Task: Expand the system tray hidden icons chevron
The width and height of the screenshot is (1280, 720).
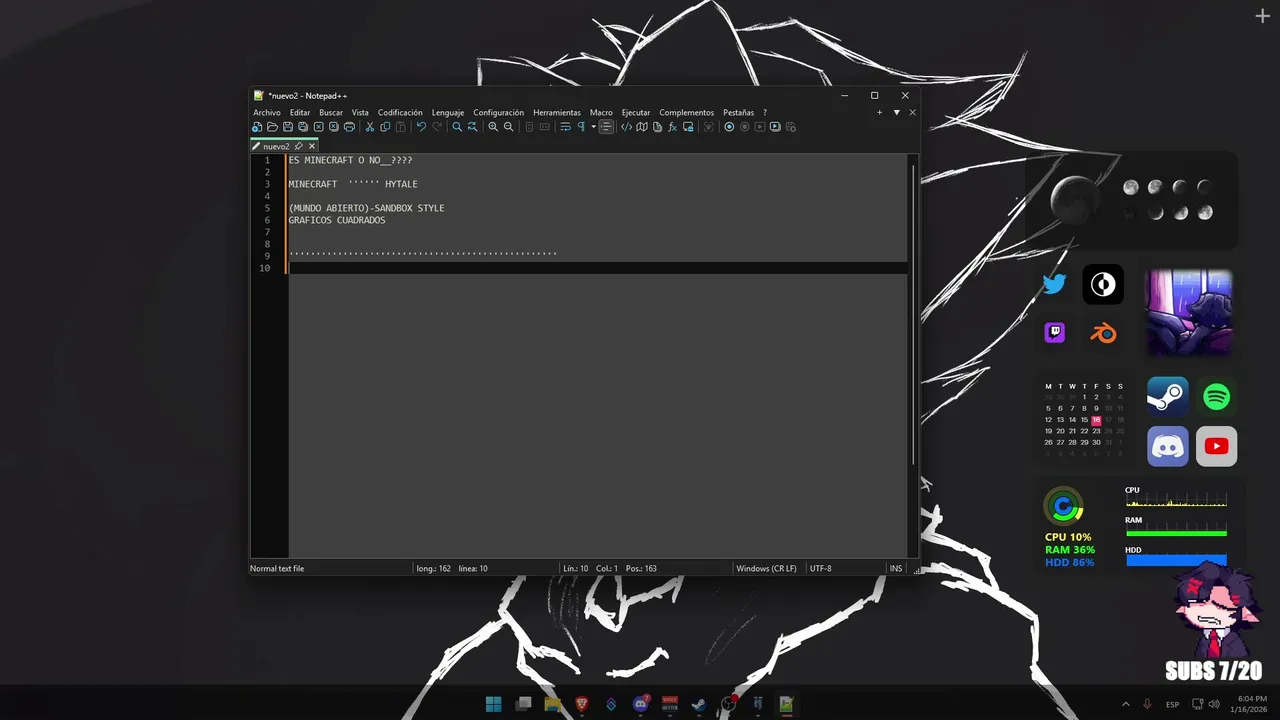Action: pos(1125,704)
